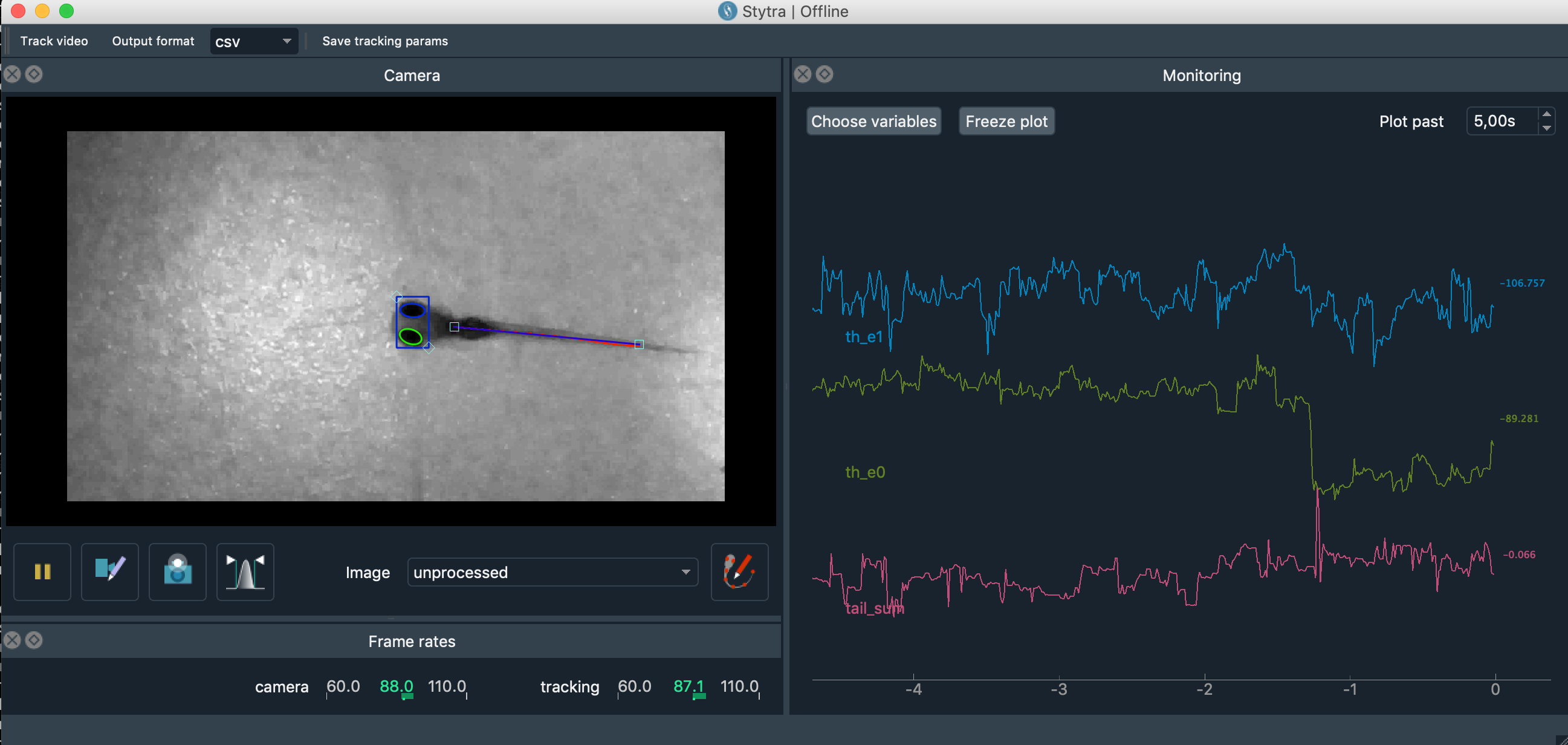Image resolution: width=1568 pixels, height=745 pixels.
Task: Click the histogram autoscale icon
Action: point(245,571)
